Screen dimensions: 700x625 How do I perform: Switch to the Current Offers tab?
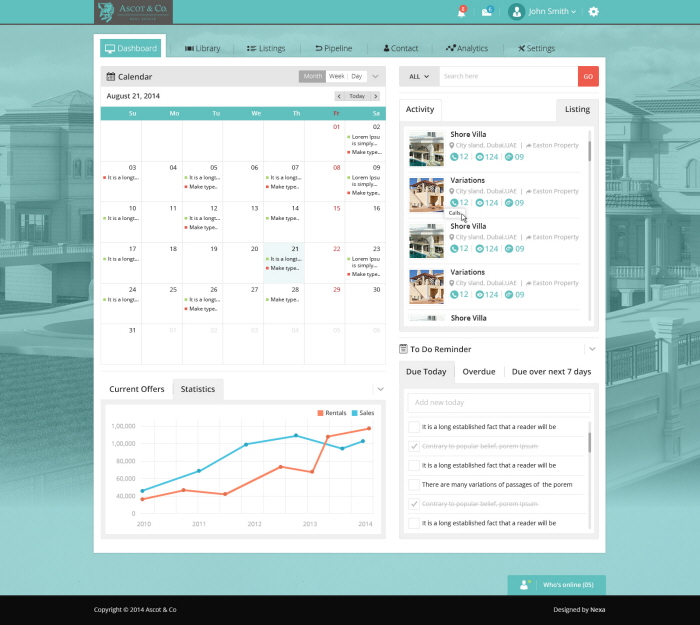137,389
